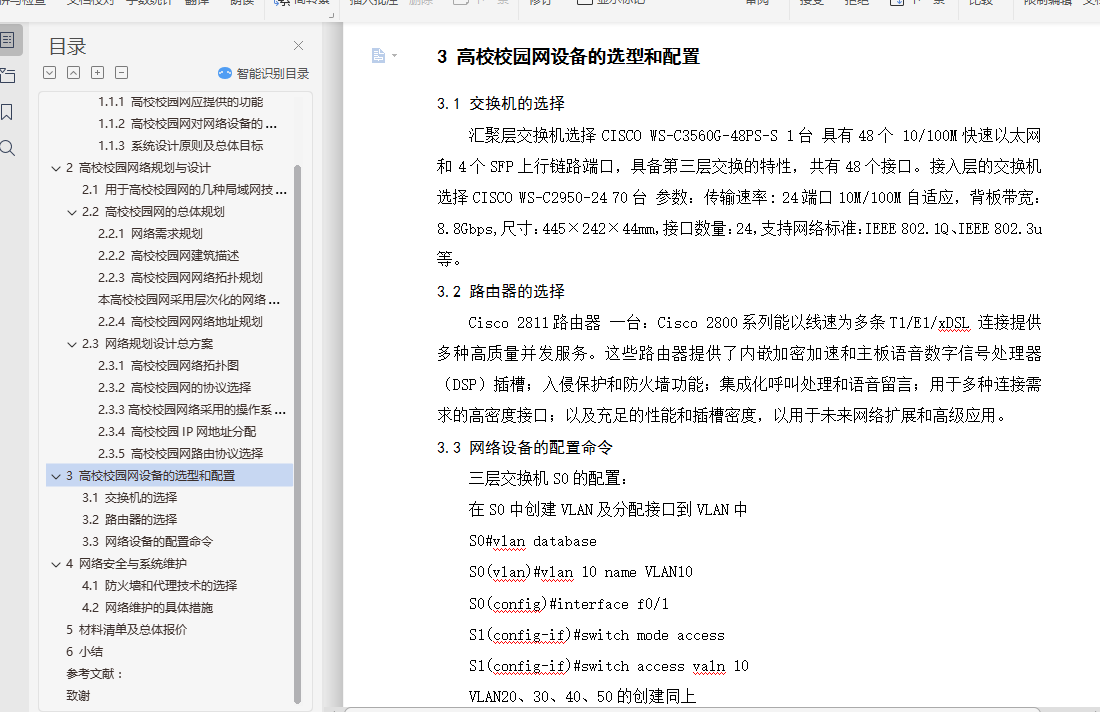The image size is (1100, 712).
Task: Jump to 6 小结 in outline
Action: (84, 651)
